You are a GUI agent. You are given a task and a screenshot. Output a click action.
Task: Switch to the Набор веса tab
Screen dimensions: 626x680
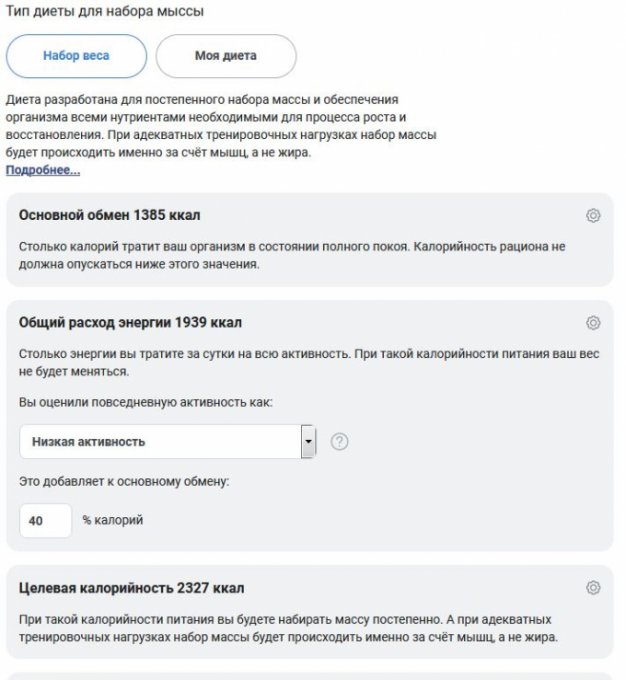[x=76, y=56]
